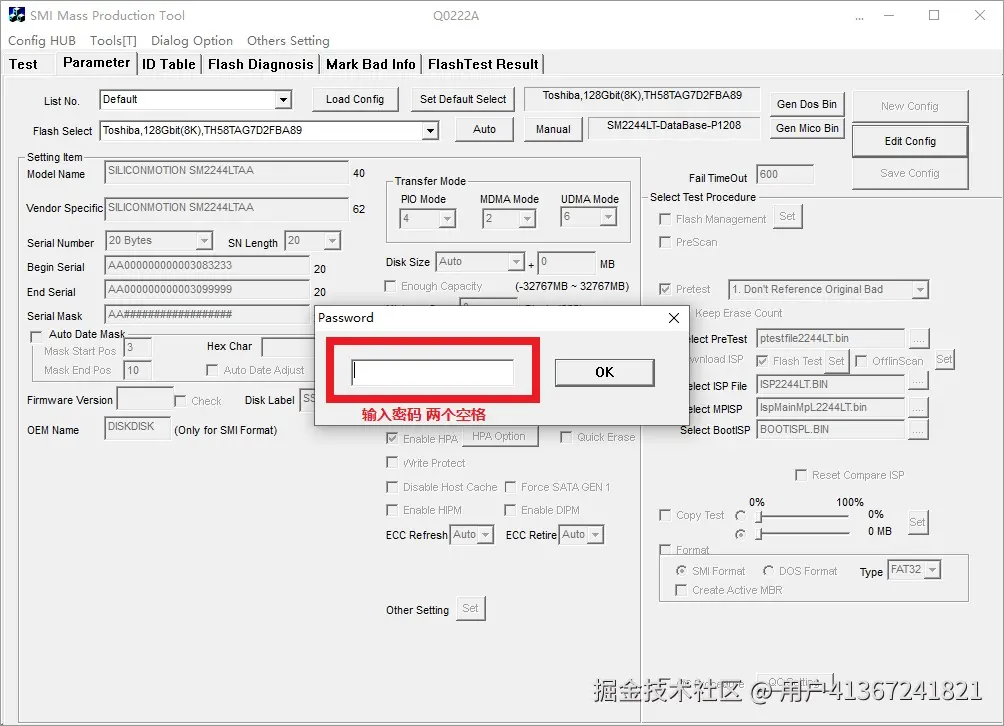The image size is (1004, 726).
Task: Toggle the Flash Management checkbox
Action: click(x=665, y=219)
